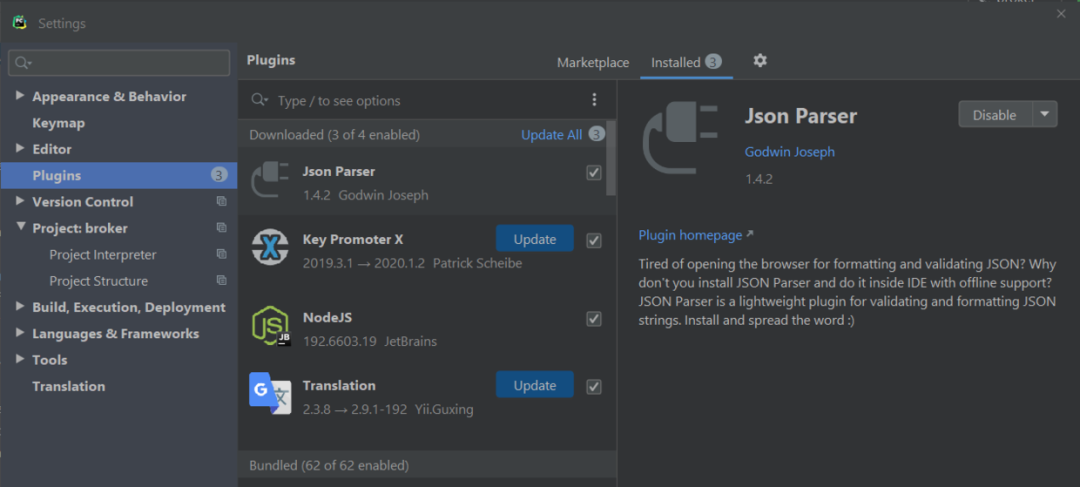Image resolution: width=1080 pixels, height=487 pixels.
Task: Click the Disable button for Json Parser
Action: coord(995,114)
